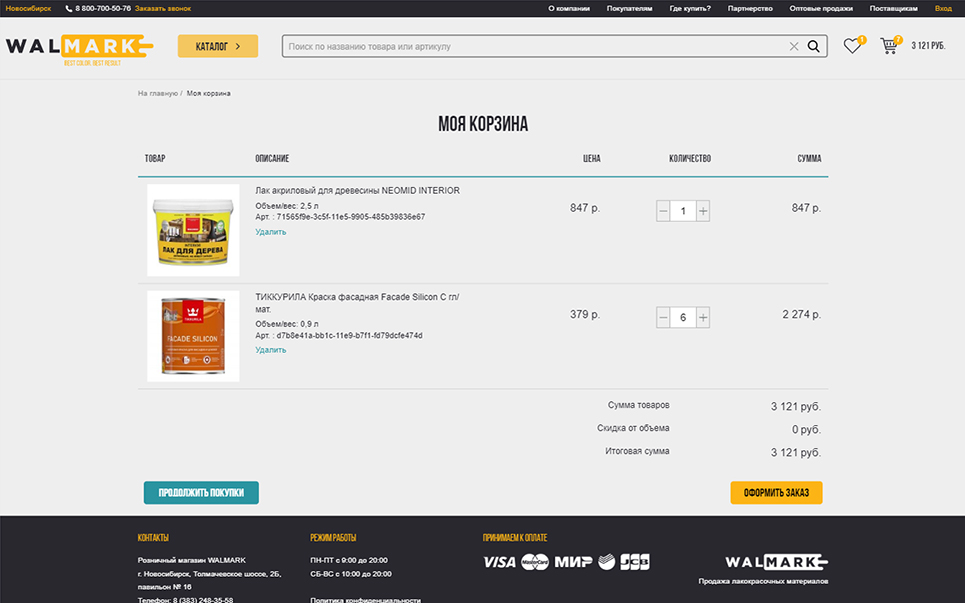Select city Новосибирск

click(x=28, y=9)
